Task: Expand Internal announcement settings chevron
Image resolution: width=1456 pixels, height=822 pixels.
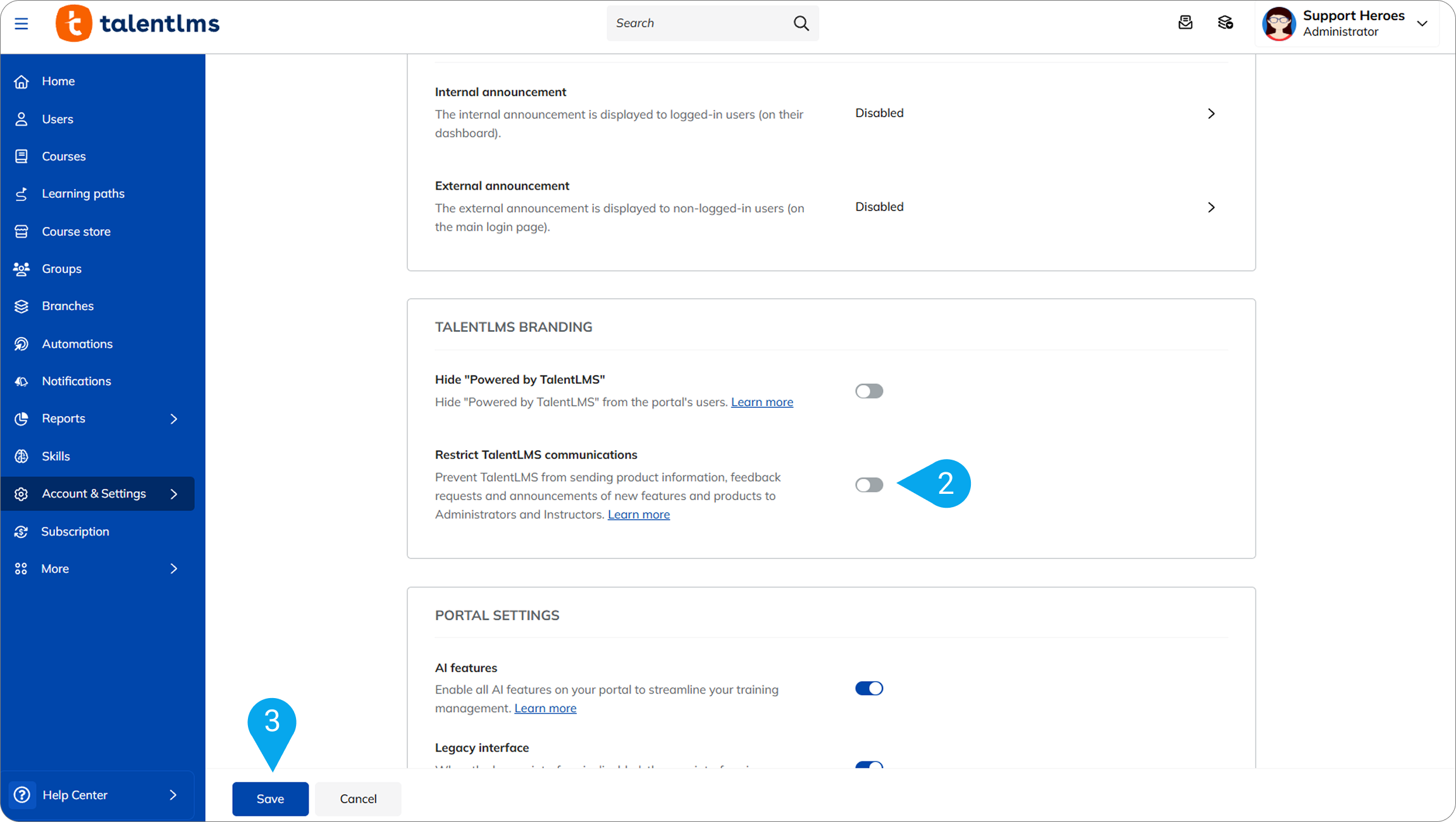Action: click(x=1211, y=114)
